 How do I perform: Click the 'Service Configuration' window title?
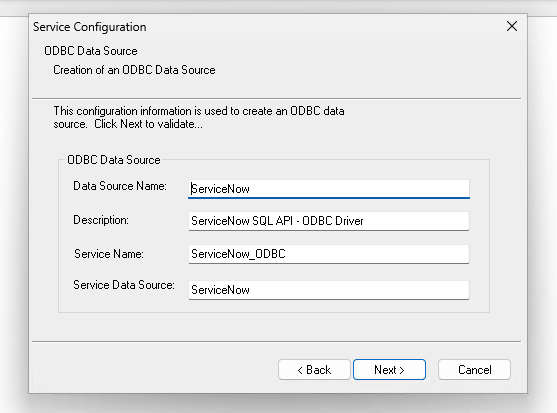click(90, 27)
